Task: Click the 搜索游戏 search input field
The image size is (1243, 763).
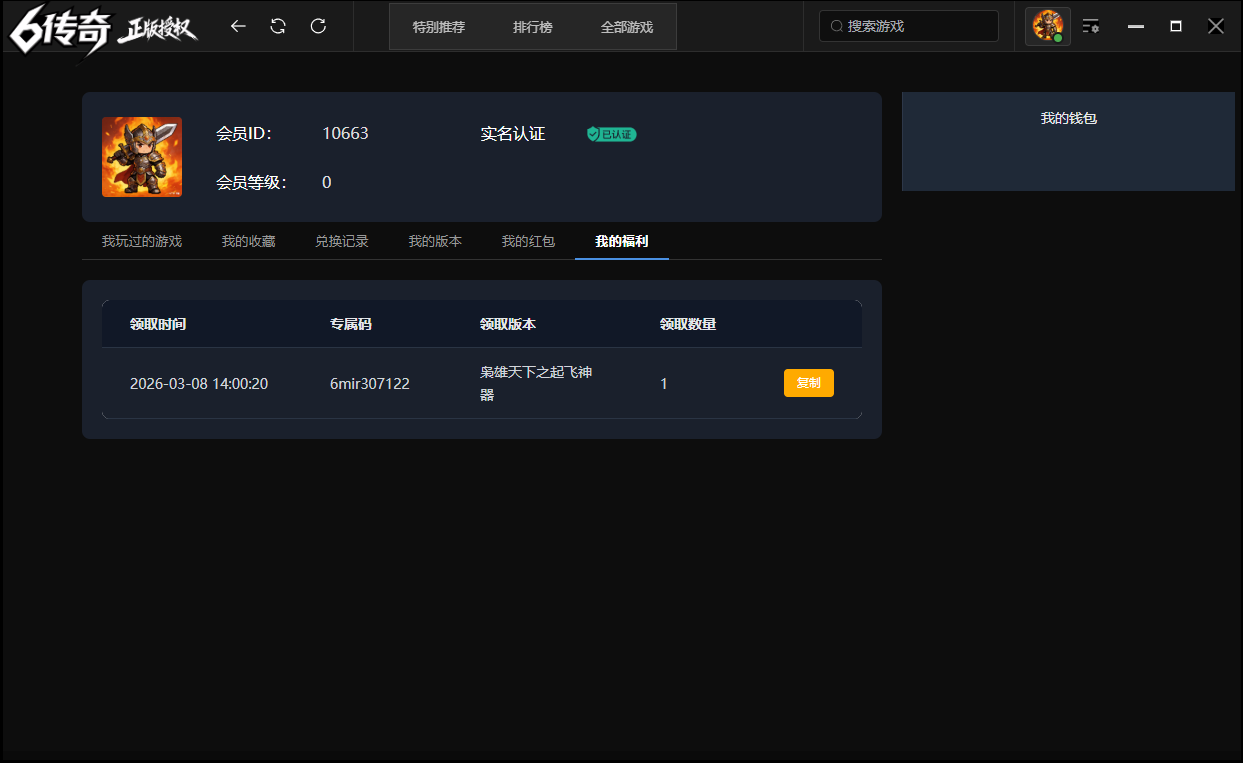Action: (x=908, y=26)
